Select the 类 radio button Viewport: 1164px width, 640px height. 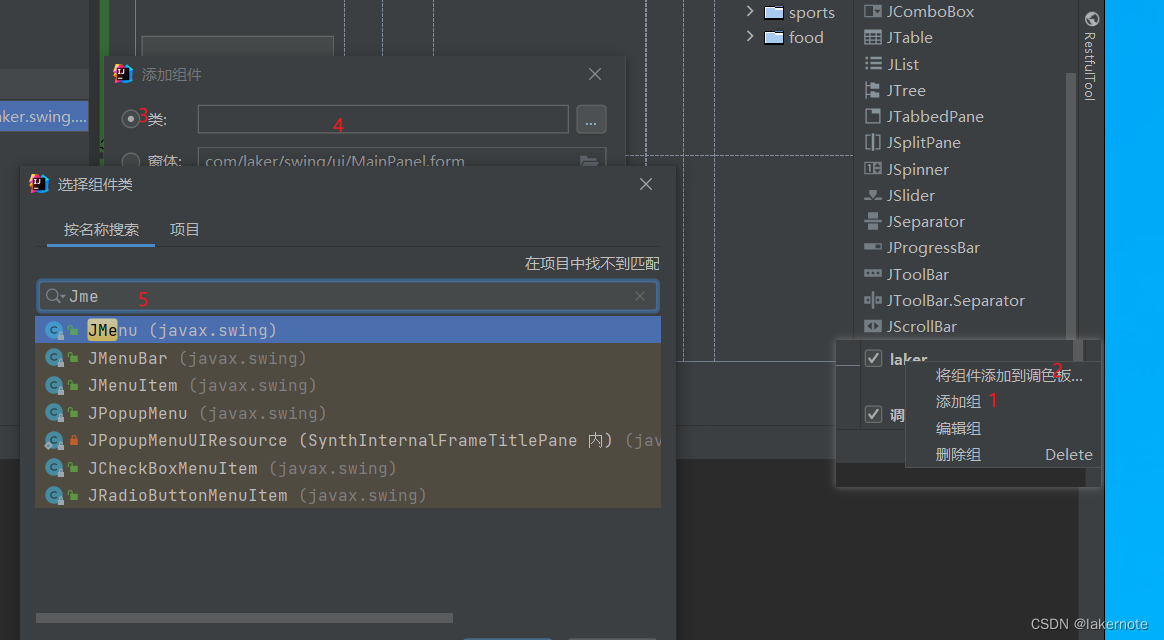pos(131,119)
